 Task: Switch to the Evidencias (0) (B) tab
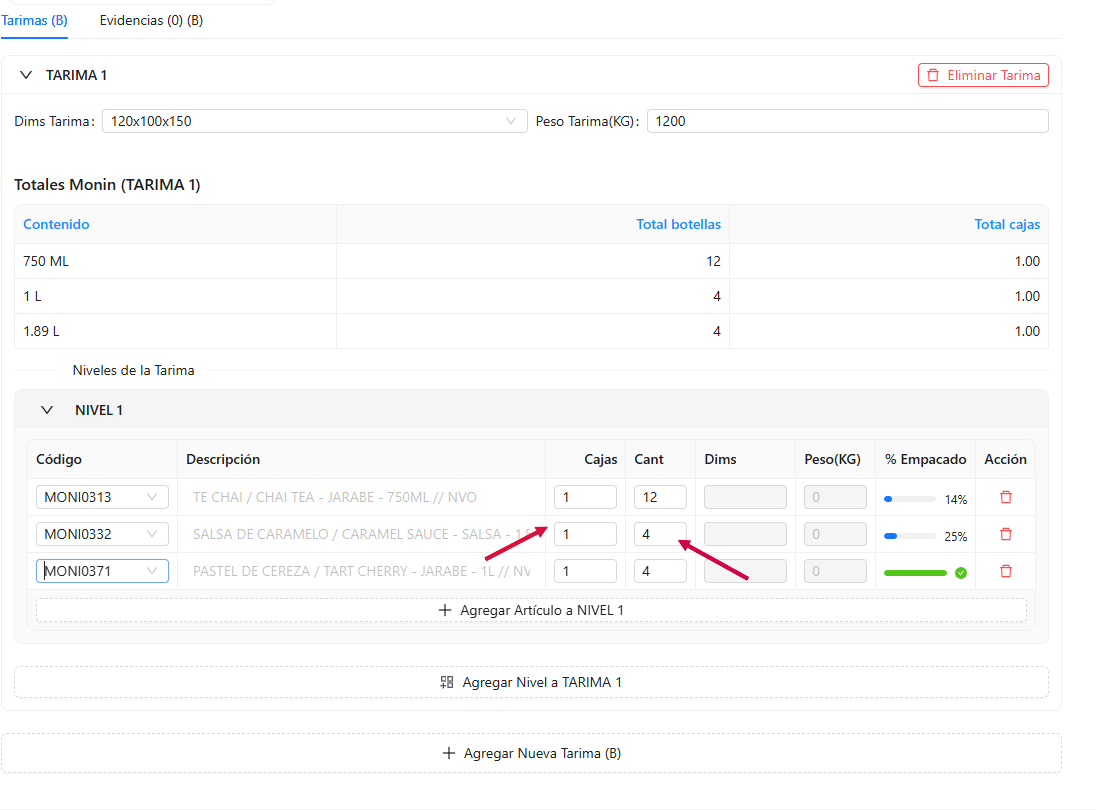[x=151, y=20]
